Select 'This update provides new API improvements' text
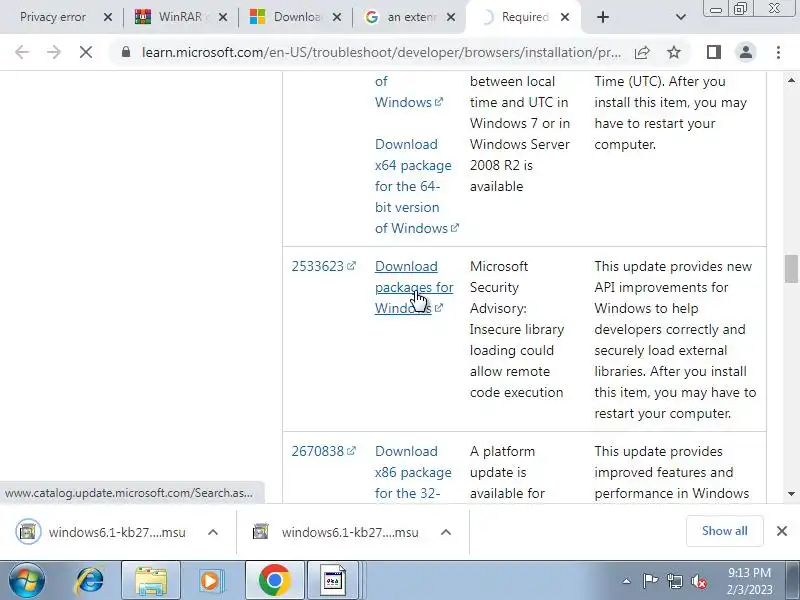 (675, 340)
